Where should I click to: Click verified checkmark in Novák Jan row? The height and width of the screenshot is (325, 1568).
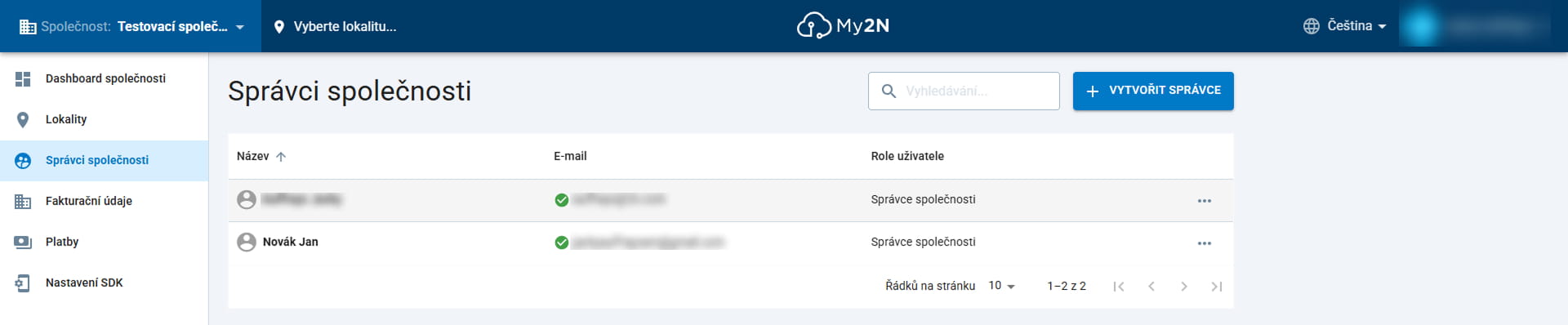coord(562,243)
